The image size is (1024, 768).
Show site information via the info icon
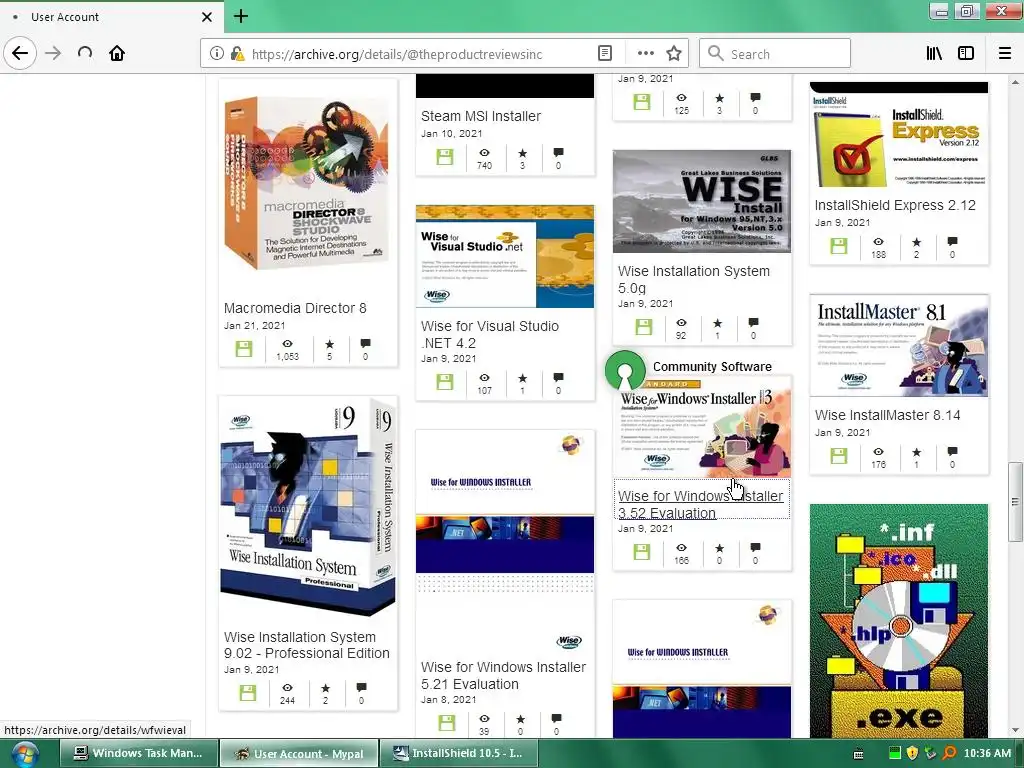point(216,54)
